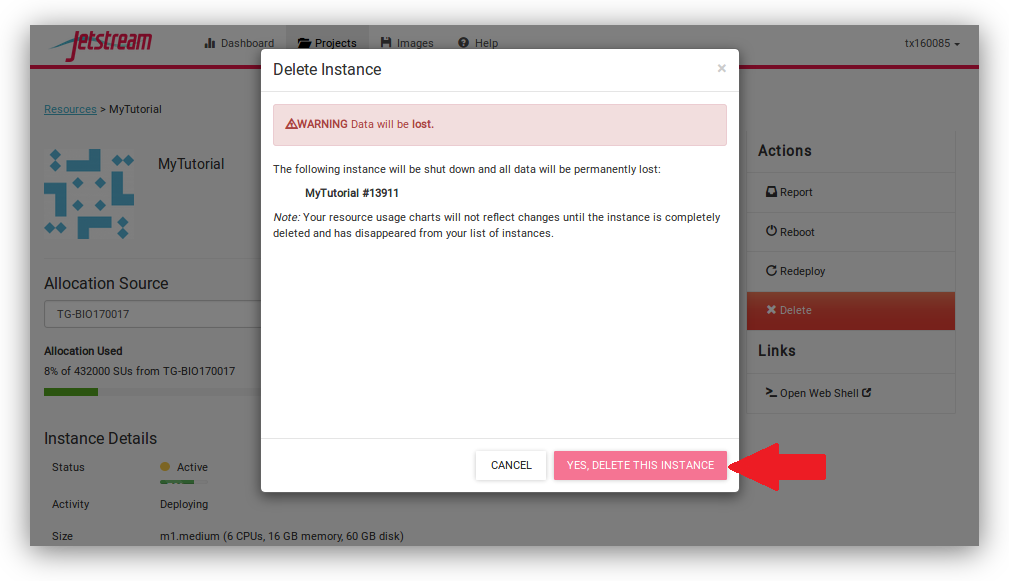The image size is (1009, 581).
Task: Open the Dashboard nav item
Action: tap(239, 43)
